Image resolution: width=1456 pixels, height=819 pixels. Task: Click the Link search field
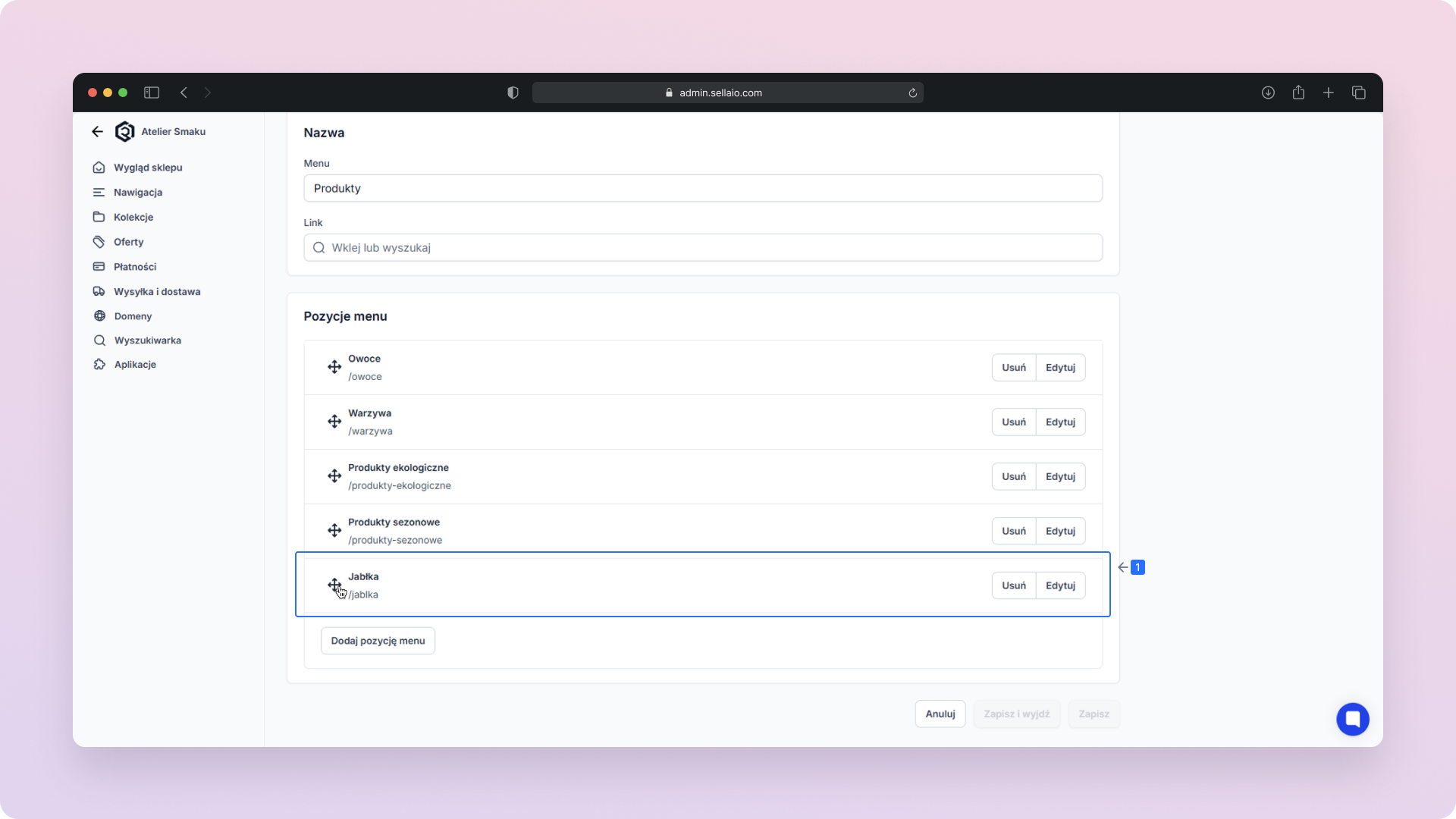[702, 248]
